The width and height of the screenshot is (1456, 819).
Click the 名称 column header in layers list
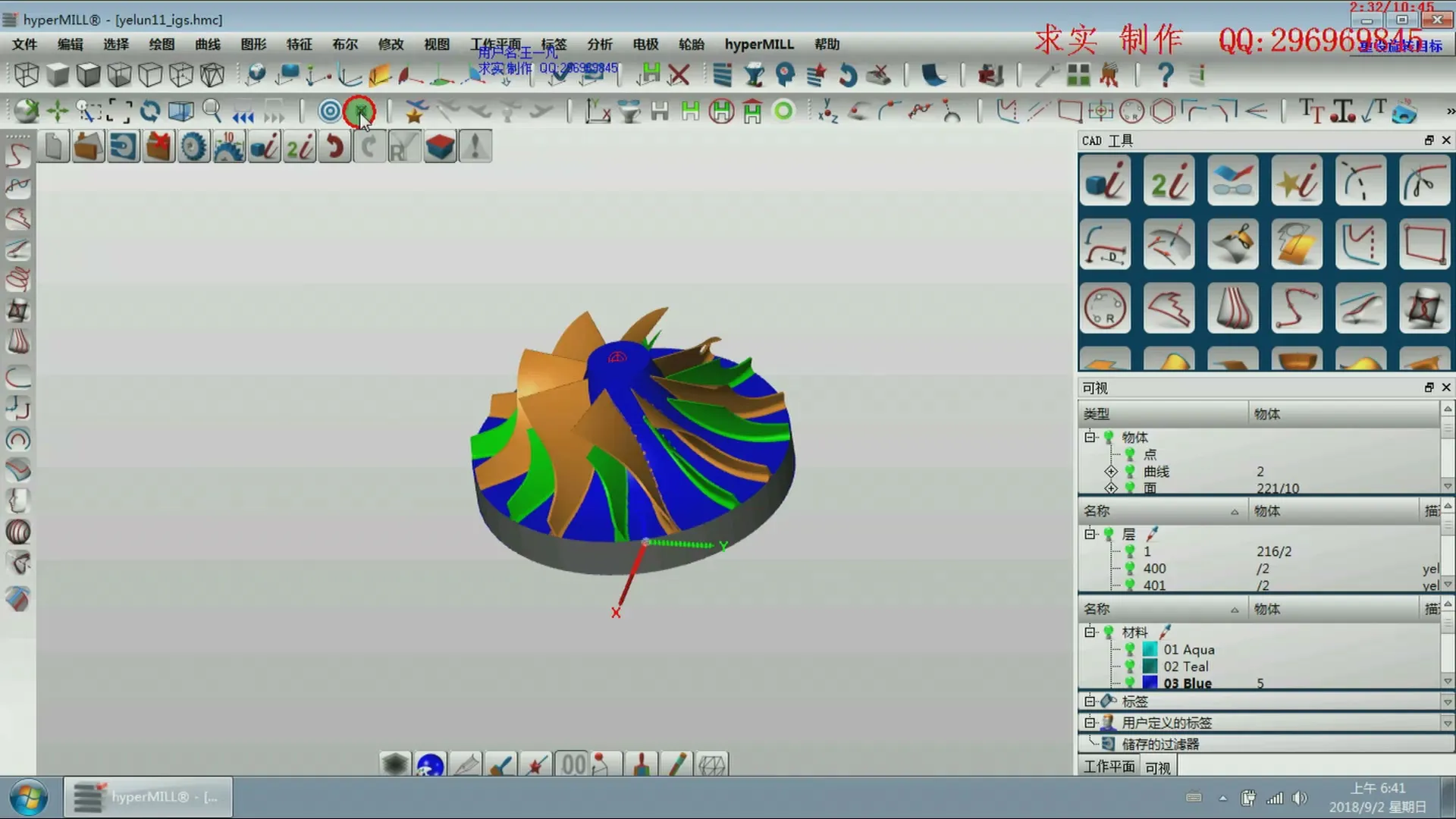[x=1097, y=511]
